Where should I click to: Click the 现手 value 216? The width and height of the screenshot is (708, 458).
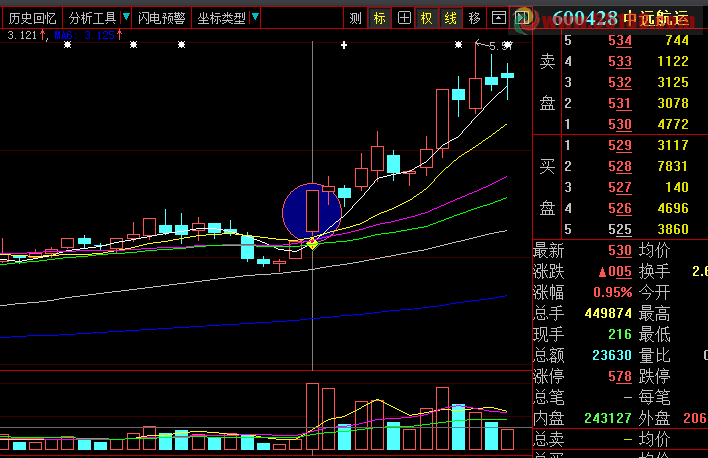[x=620, y=335]
